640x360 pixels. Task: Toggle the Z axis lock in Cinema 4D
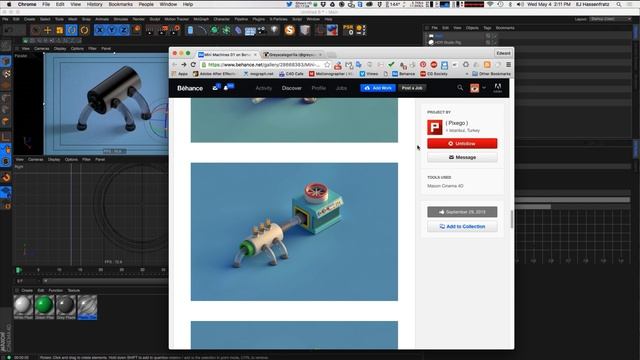pos(123,30)
